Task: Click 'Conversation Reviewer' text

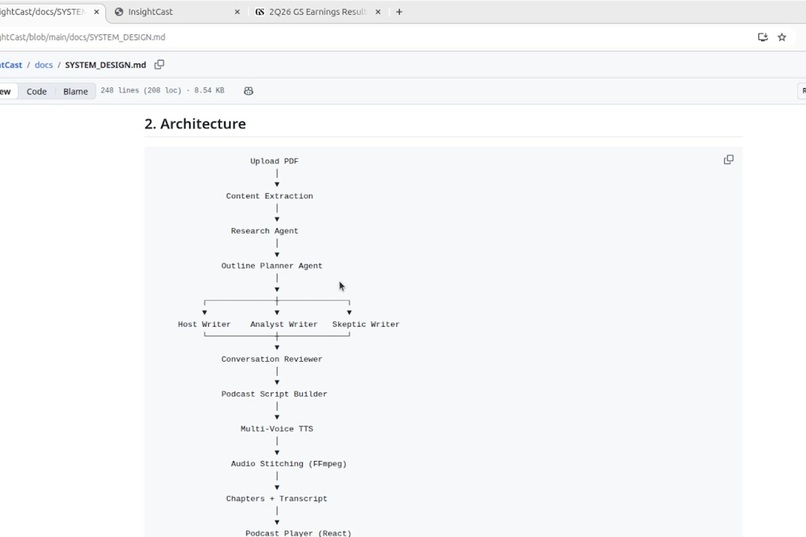Action: (271, 359)
